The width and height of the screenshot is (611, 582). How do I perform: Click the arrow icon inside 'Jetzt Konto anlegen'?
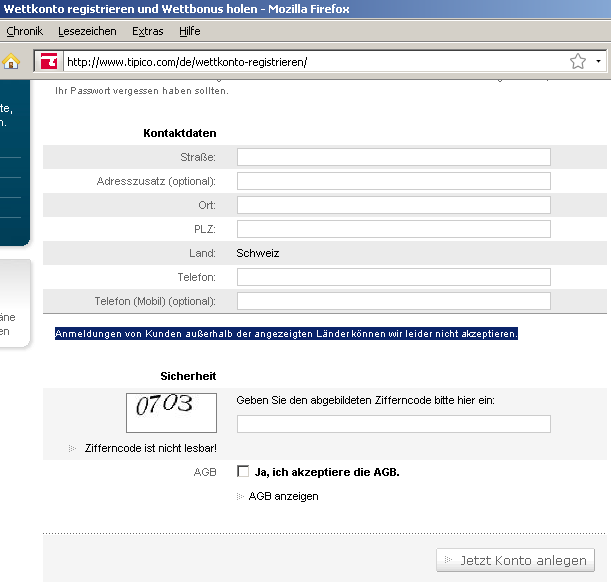pos(448,560)
